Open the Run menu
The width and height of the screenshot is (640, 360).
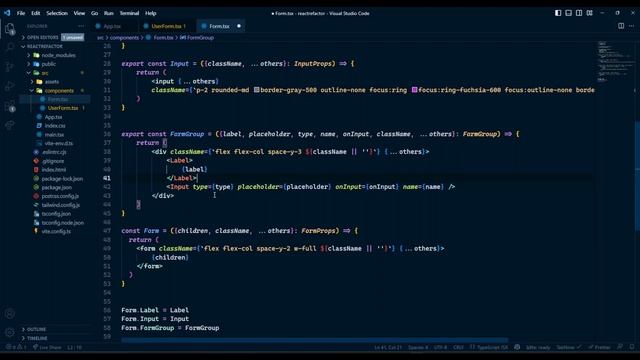click(108, 13)
